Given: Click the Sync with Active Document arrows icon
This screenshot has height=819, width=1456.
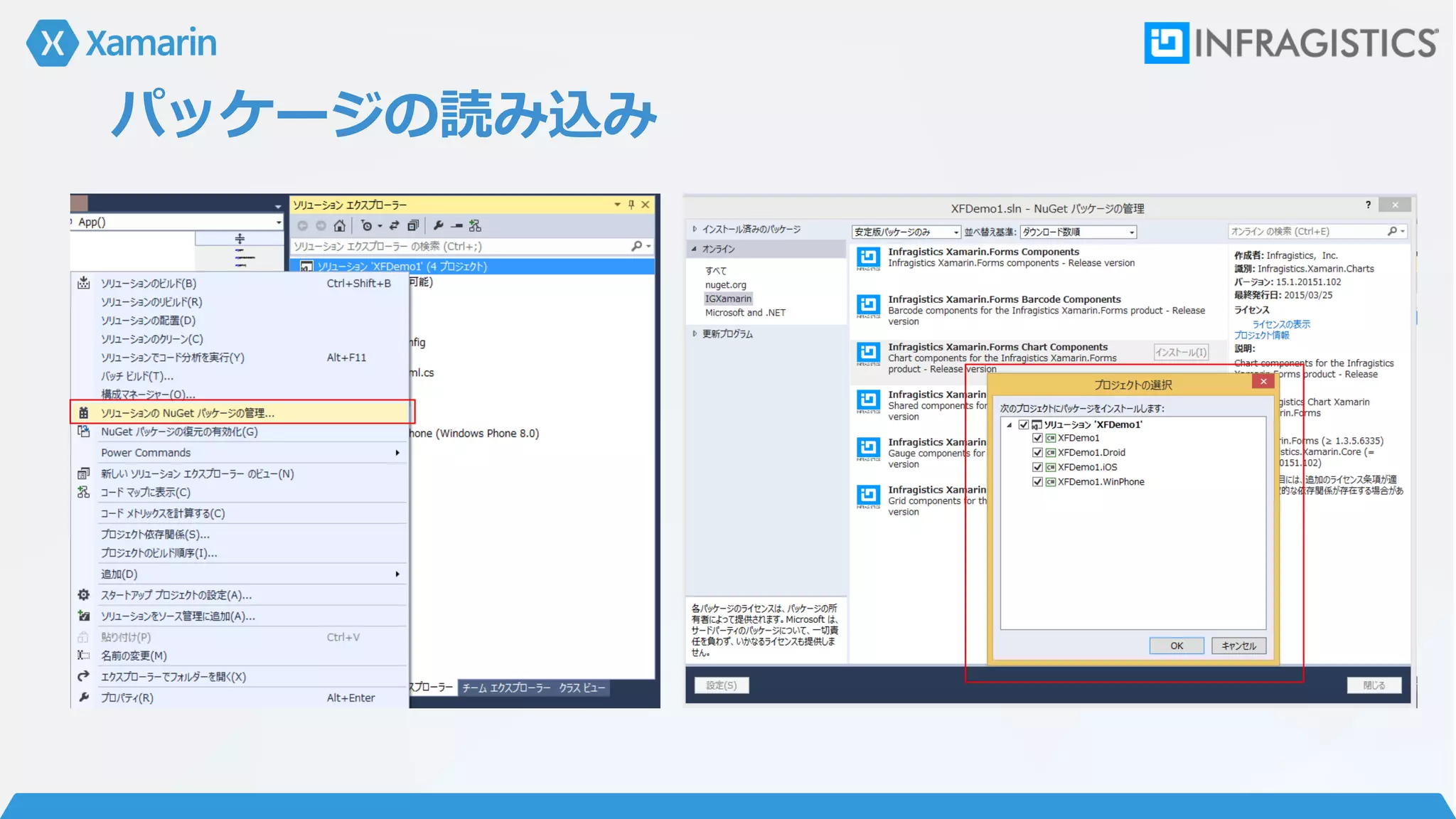Looking at the screenshot, I should pos(394,226).
